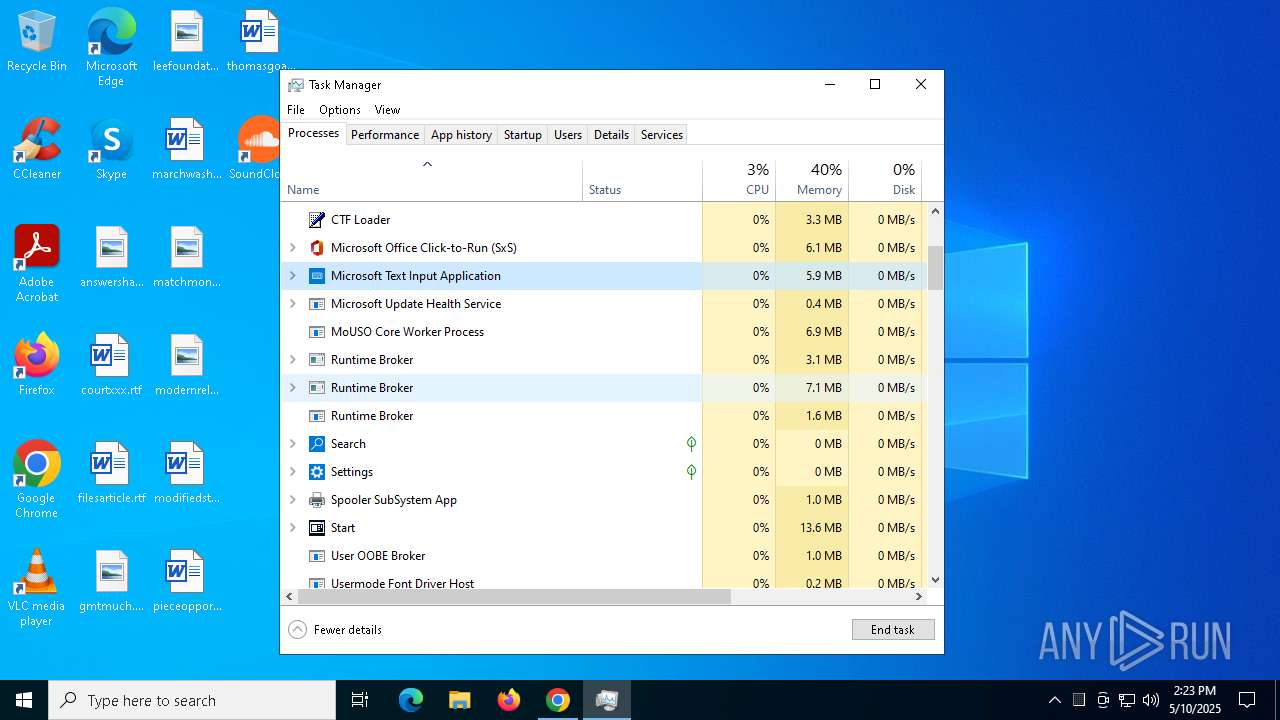The width and height of the screenshot is (1280, 720).
Task: Expand the Runtime Broker using 3.1 MB
Action: [x=293, y=359]
